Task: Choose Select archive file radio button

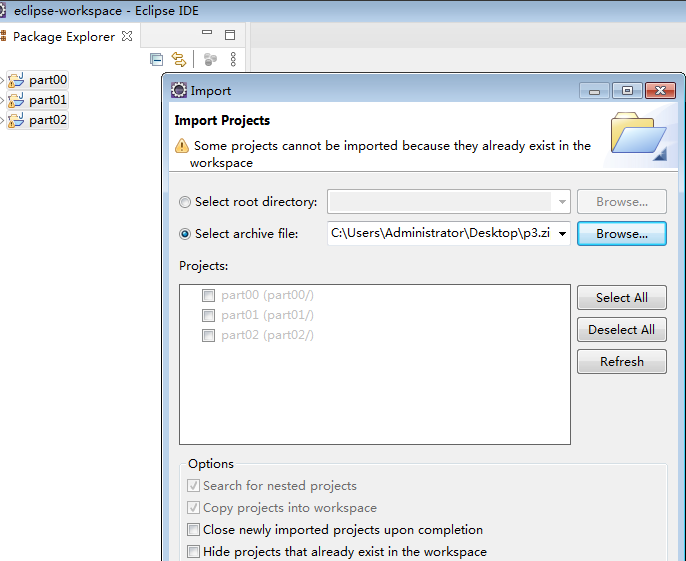Action: click(x=185, y=234)
